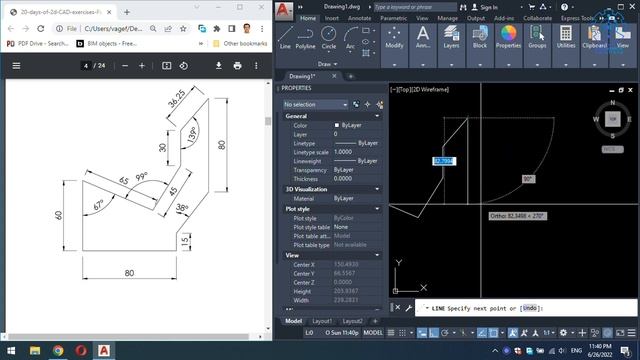The image size is (640, 360).
Task: Open the No selection dropdown
Action: tap(316, 104)
